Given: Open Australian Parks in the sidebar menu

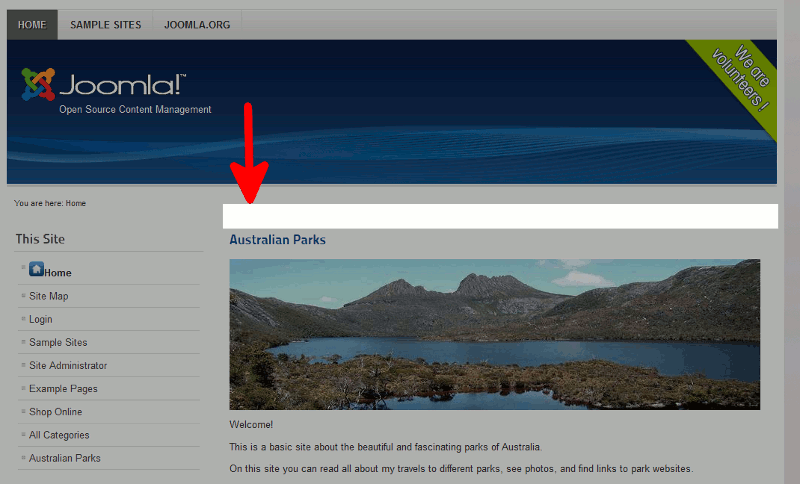Looking at the screenshot, I should click(65, 458).
